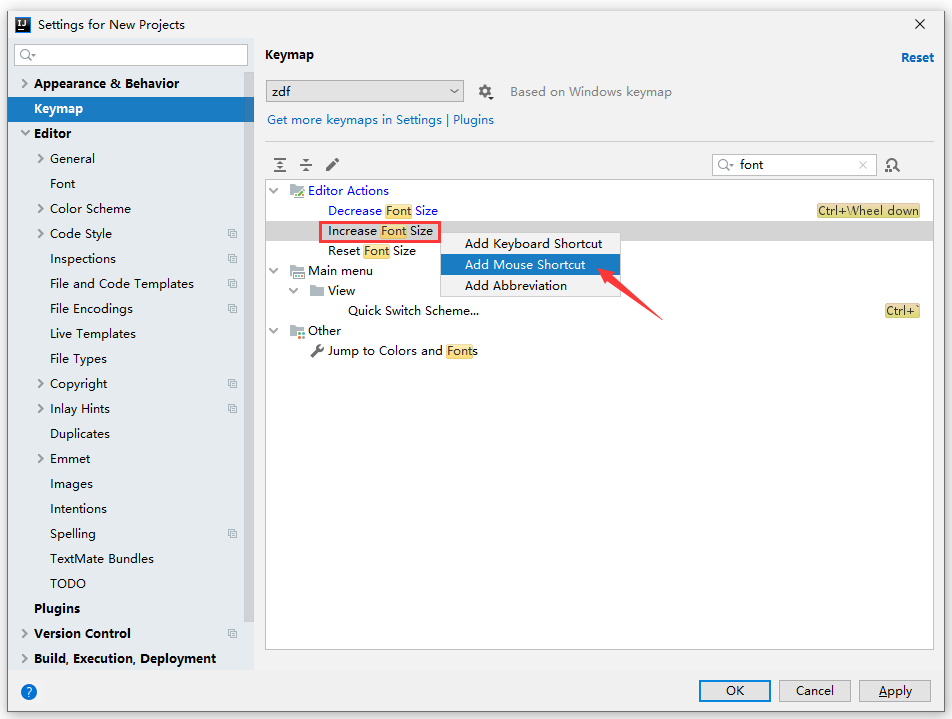
Task: Click the copy icon beside Code Style
Action: click(232, 234)
